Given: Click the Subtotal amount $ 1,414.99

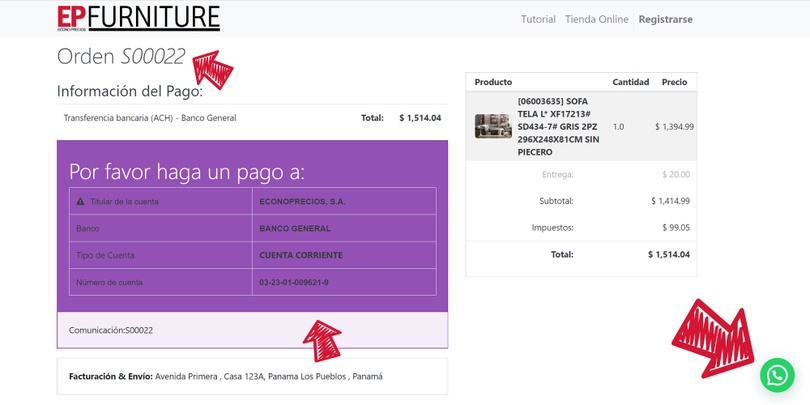Looking at the screenshot, I should [x=670, y=201].
